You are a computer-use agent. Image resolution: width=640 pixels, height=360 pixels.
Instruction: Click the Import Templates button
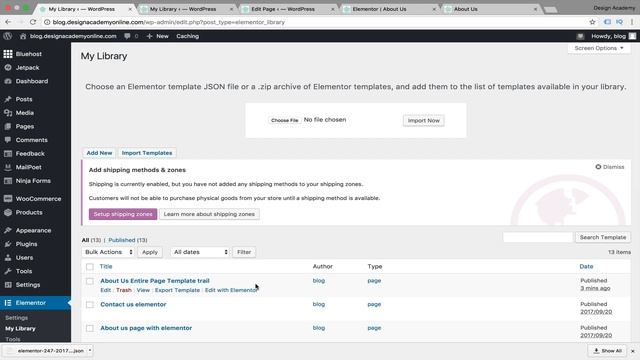tap(147, 153)
